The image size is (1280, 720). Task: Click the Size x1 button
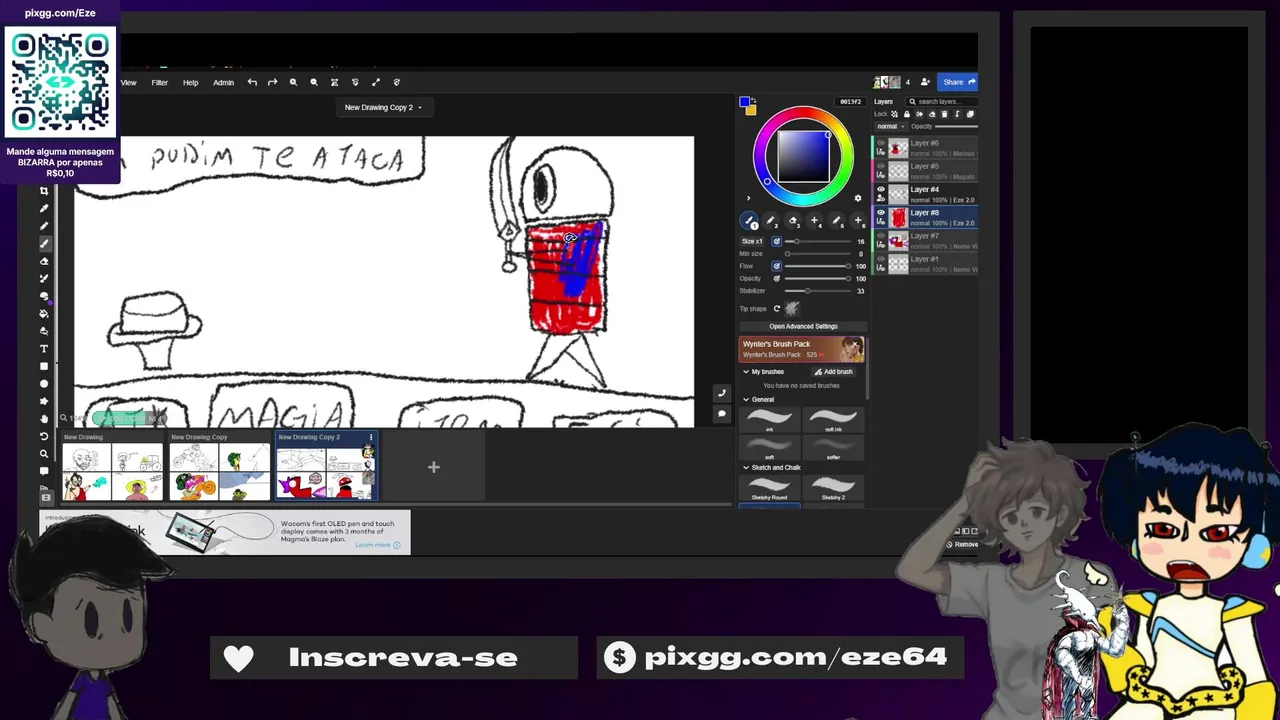[x=752, y=241]
